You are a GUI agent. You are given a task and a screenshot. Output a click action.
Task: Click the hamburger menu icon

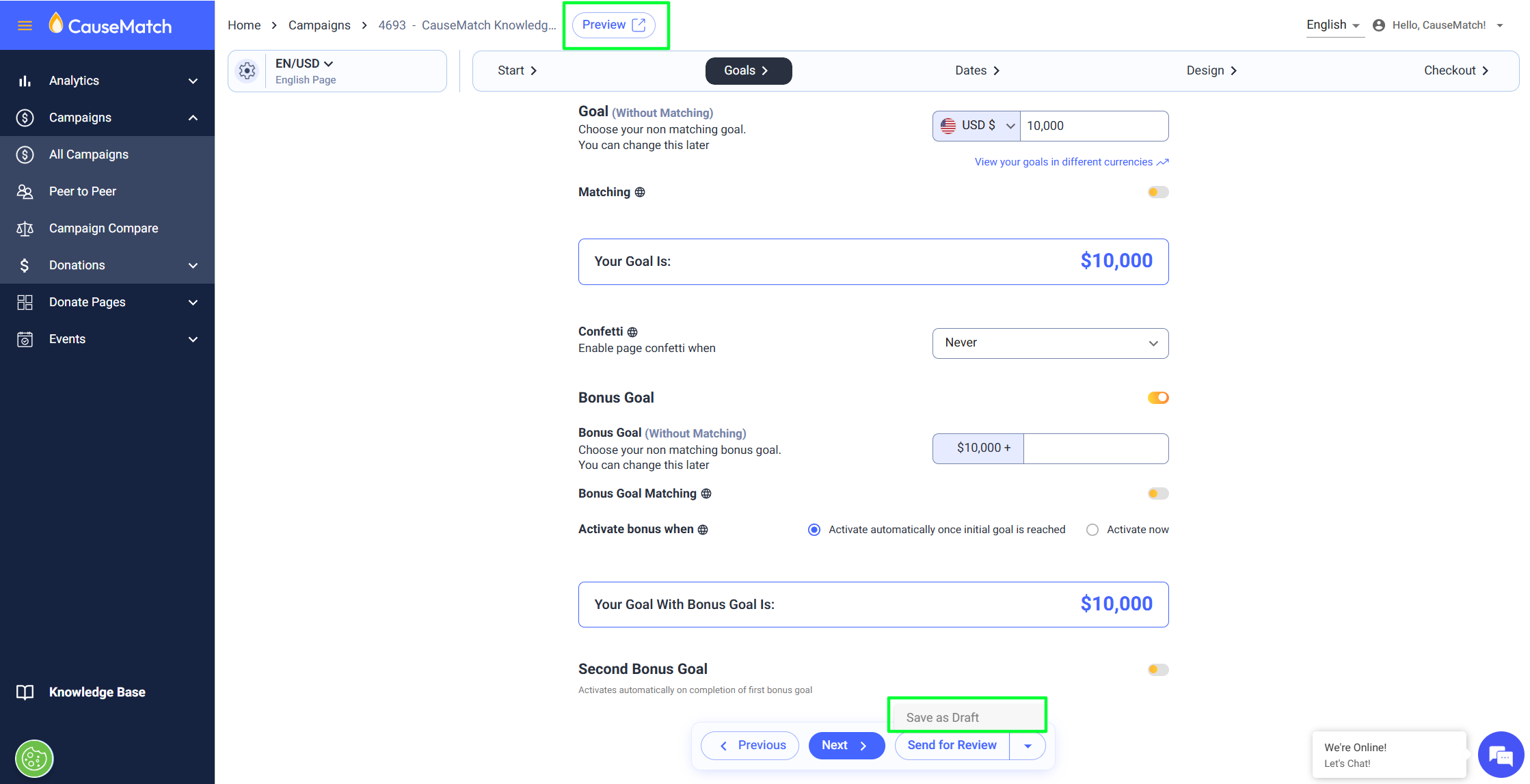click(25, 26)
